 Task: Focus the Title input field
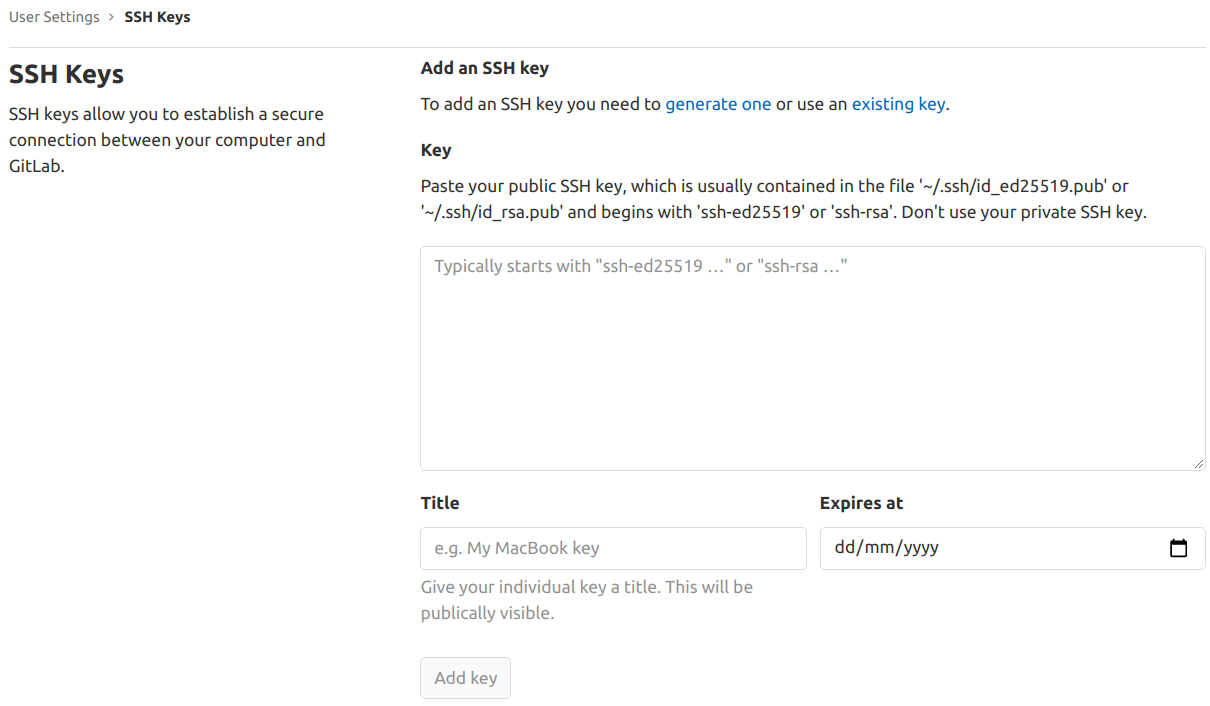612,548
